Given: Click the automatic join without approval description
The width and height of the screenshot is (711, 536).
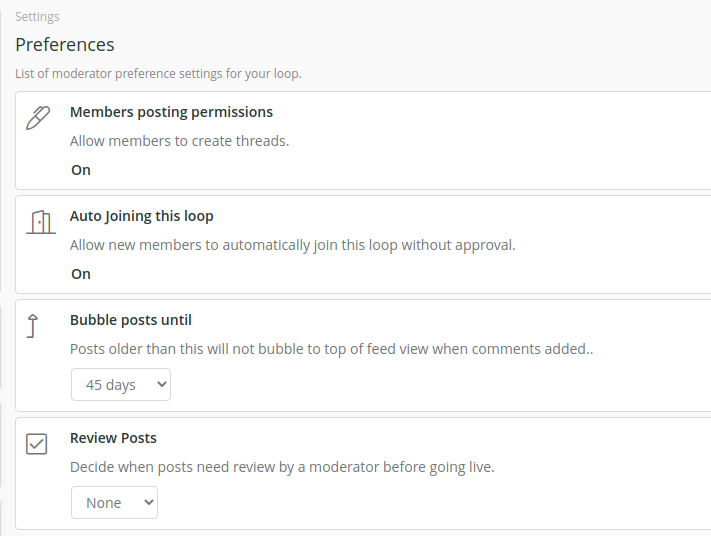Looking at the screenshot, I should point(292,245).
